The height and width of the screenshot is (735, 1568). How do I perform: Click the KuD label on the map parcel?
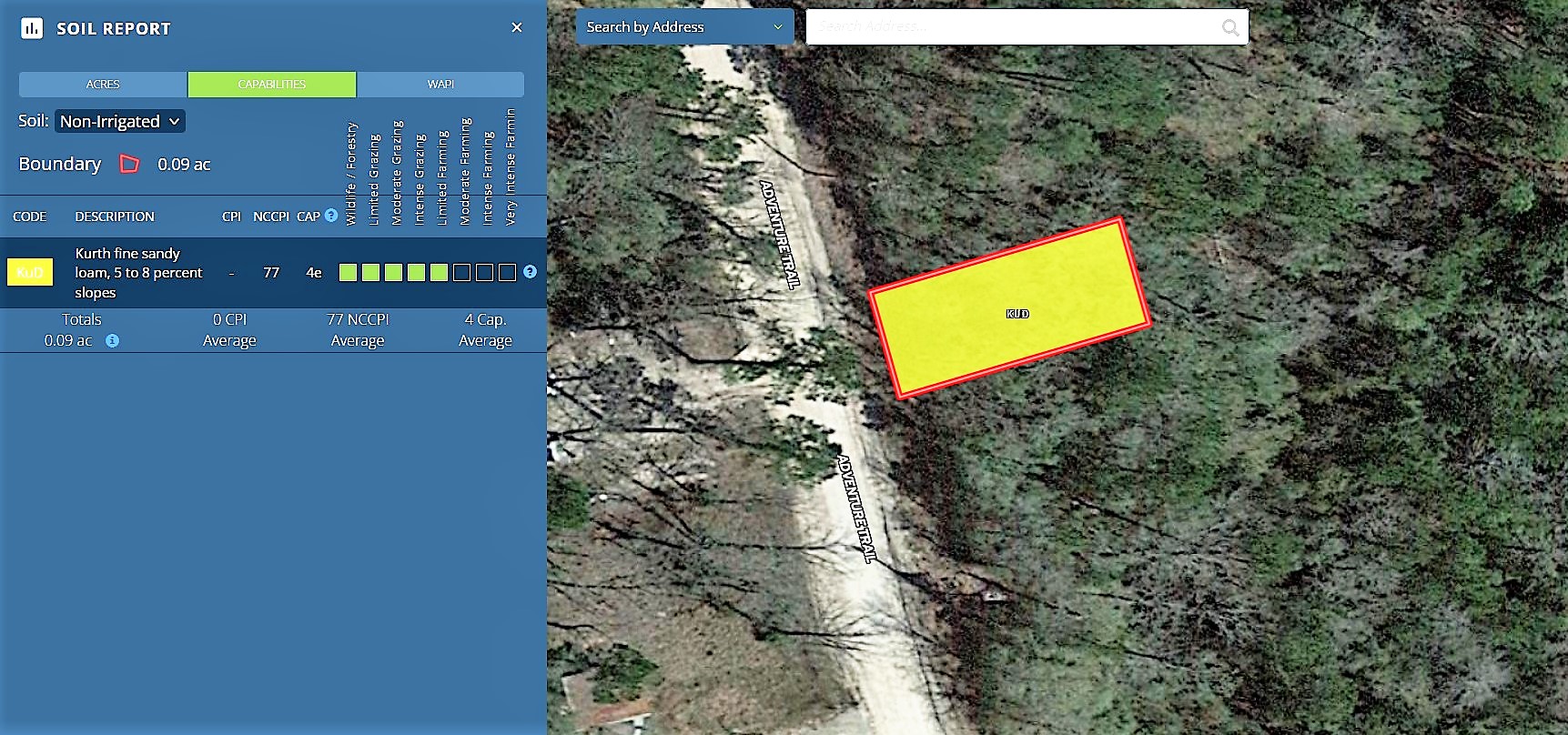[x=1017, y=314]
